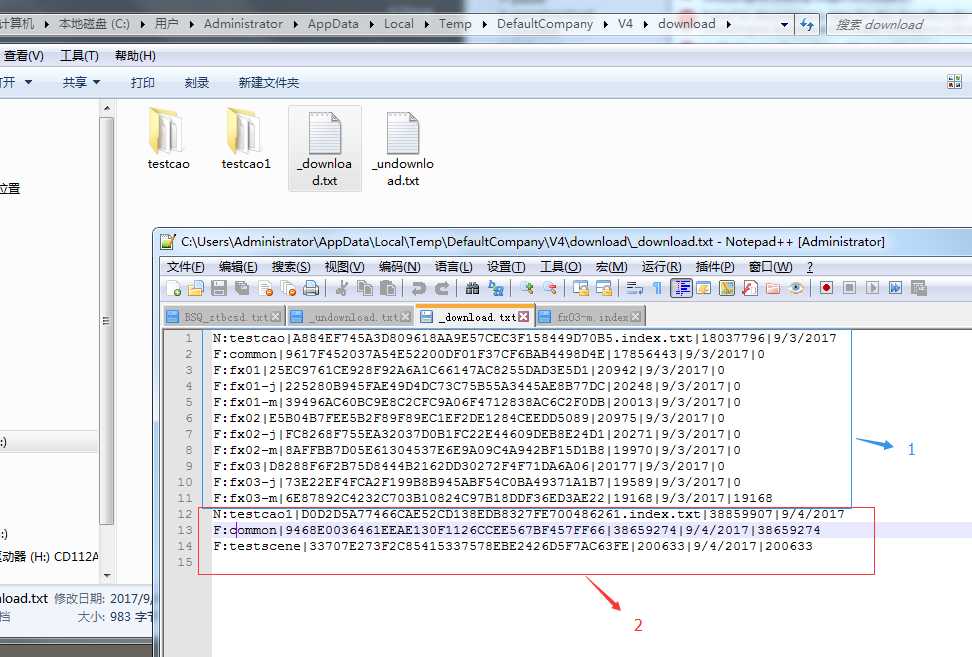Open 帮助(H) menu in Explorer
Viewport: 972px width, 657px height.
point(135,56)
